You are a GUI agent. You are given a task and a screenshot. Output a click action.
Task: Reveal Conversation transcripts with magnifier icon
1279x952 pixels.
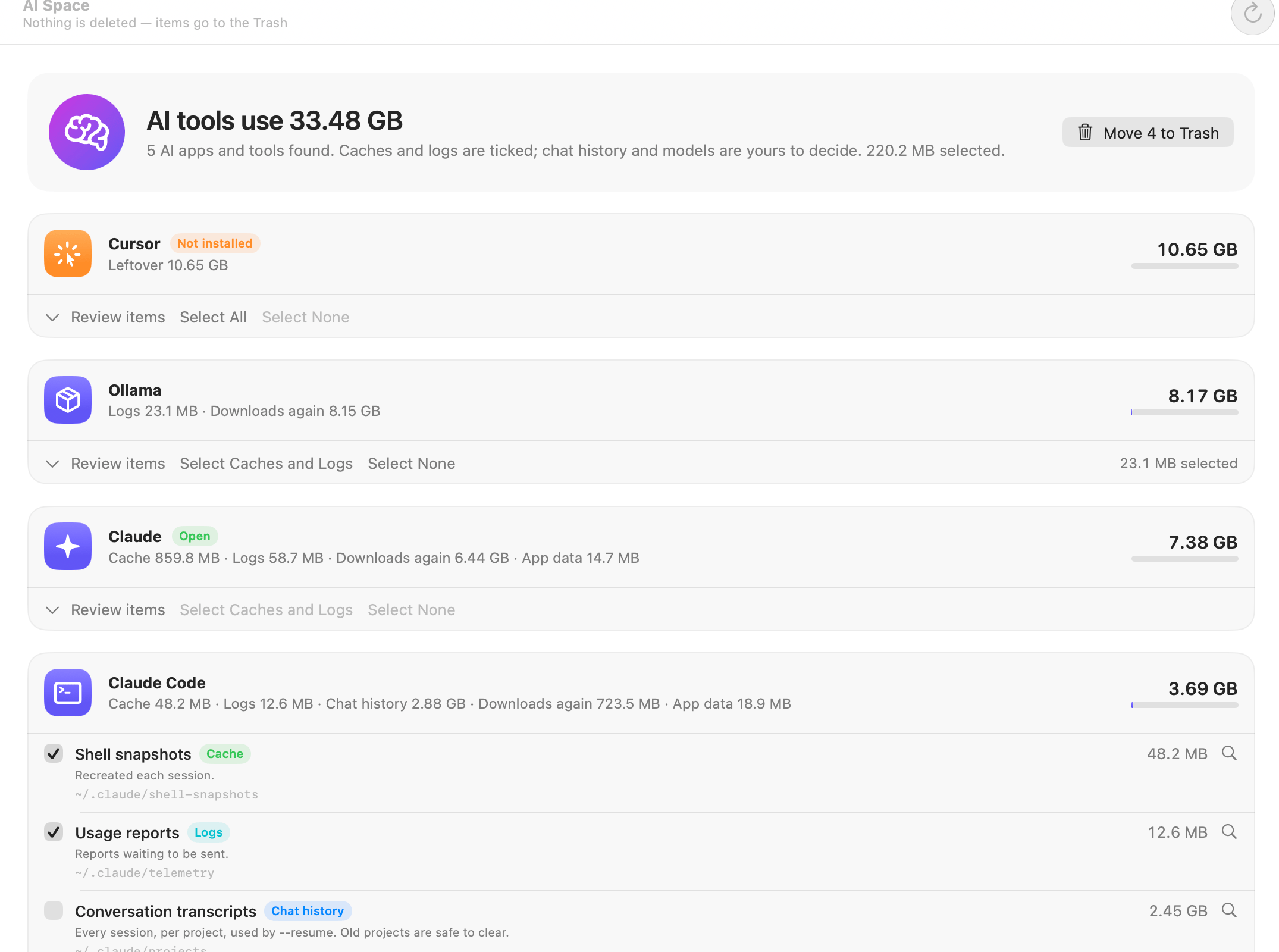pyautogui.click(x=1229, y=910)
